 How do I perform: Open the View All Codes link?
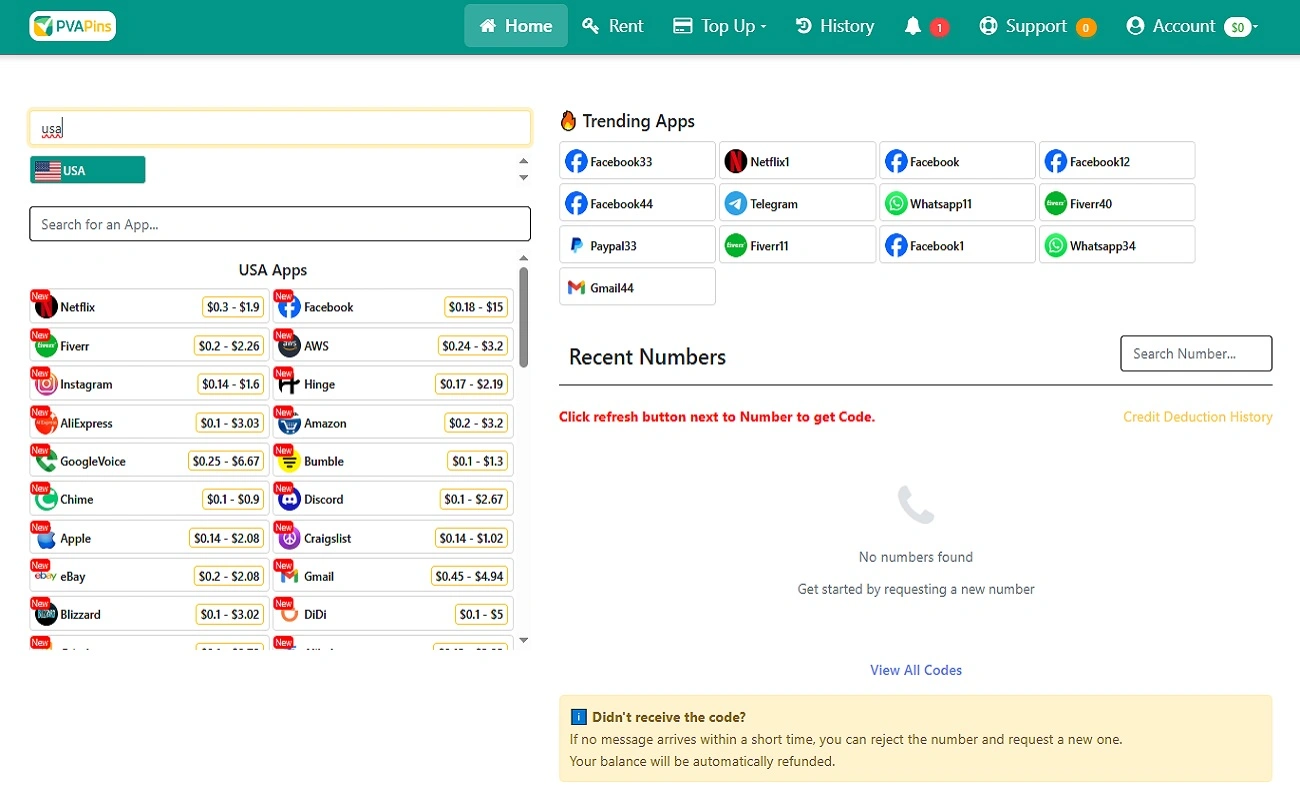[916, 670]
